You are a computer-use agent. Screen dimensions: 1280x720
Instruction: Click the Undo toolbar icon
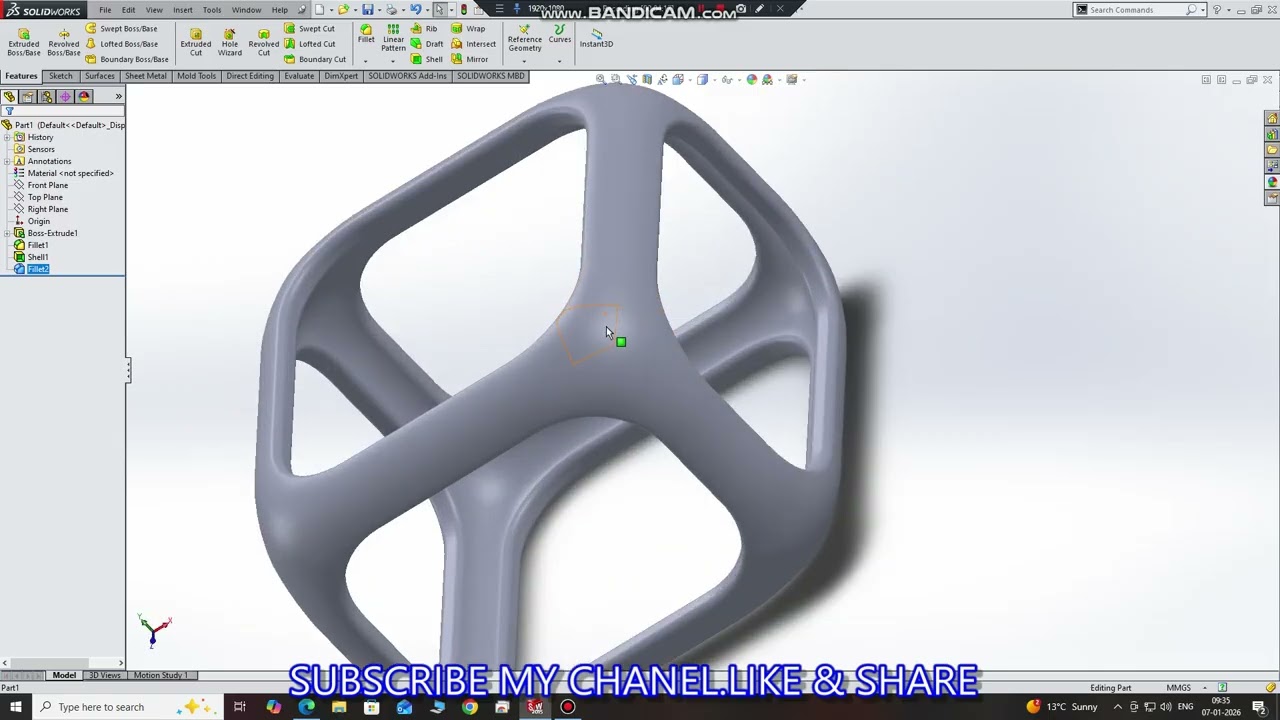[x=415, y=10]
